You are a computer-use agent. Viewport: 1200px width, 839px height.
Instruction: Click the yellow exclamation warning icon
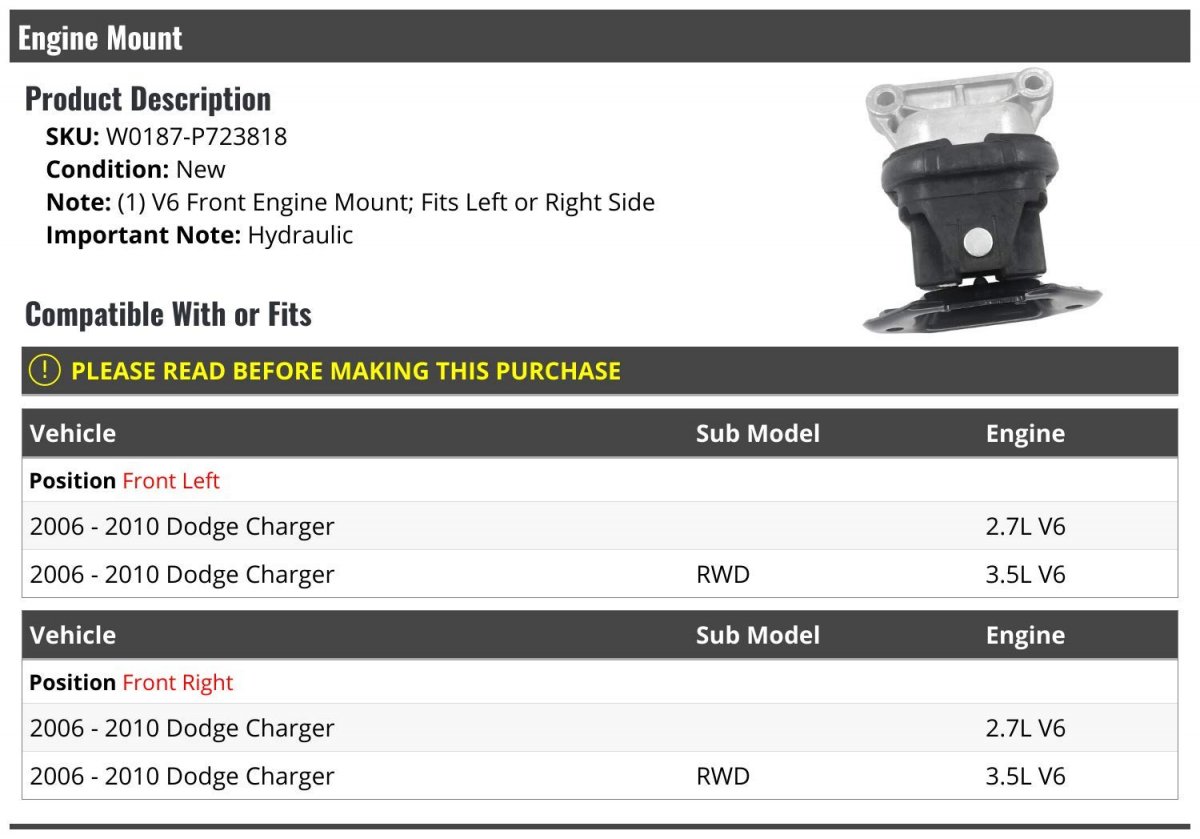pyautogui.click(x=45, y=370)
